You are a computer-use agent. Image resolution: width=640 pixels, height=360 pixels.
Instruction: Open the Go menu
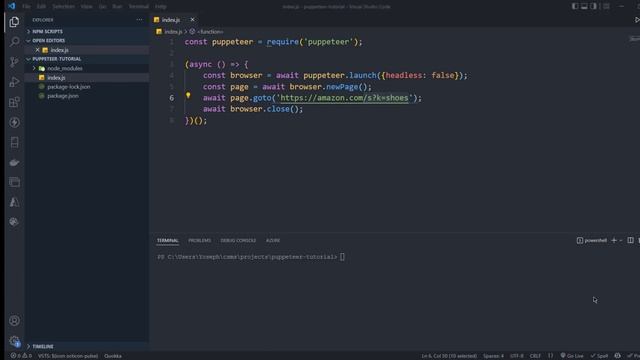pos(102,7)
